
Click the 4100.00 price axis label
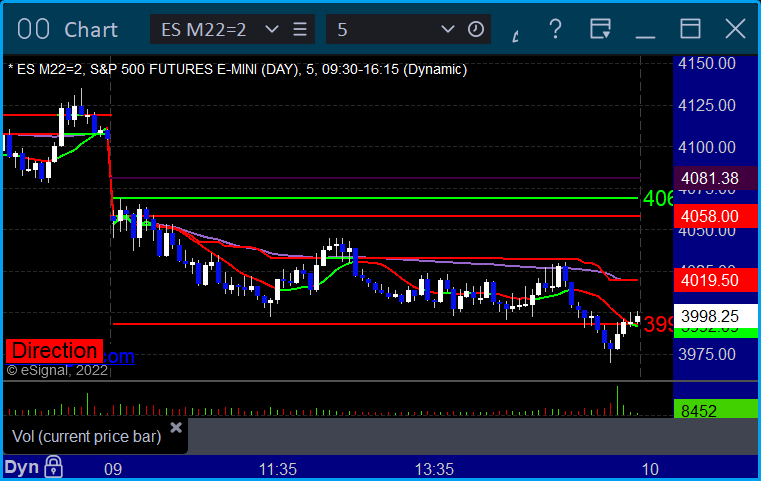(x=707, y=147)
